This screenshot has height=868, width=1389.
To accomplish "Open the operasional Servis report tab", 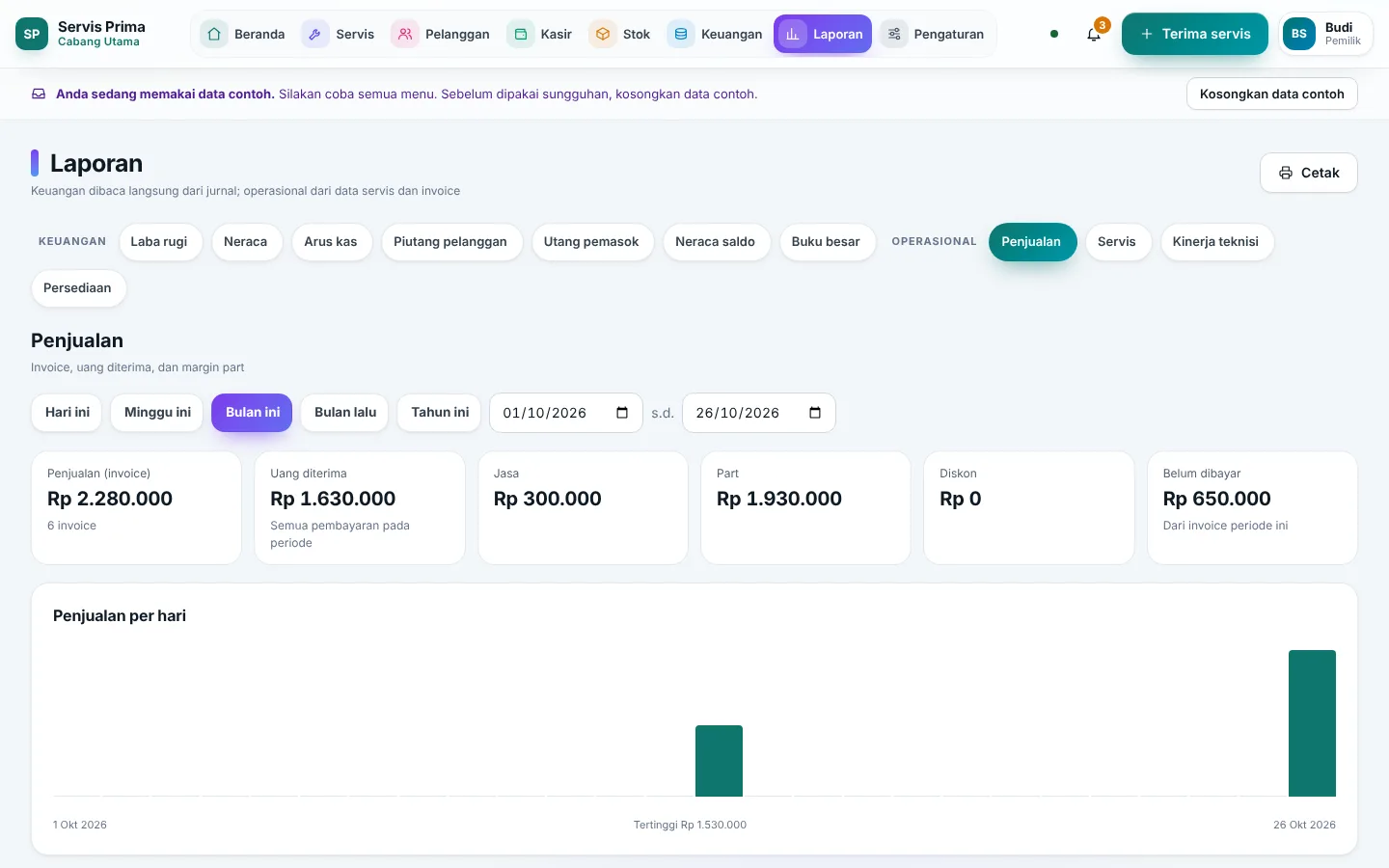I will [1117, 241].
